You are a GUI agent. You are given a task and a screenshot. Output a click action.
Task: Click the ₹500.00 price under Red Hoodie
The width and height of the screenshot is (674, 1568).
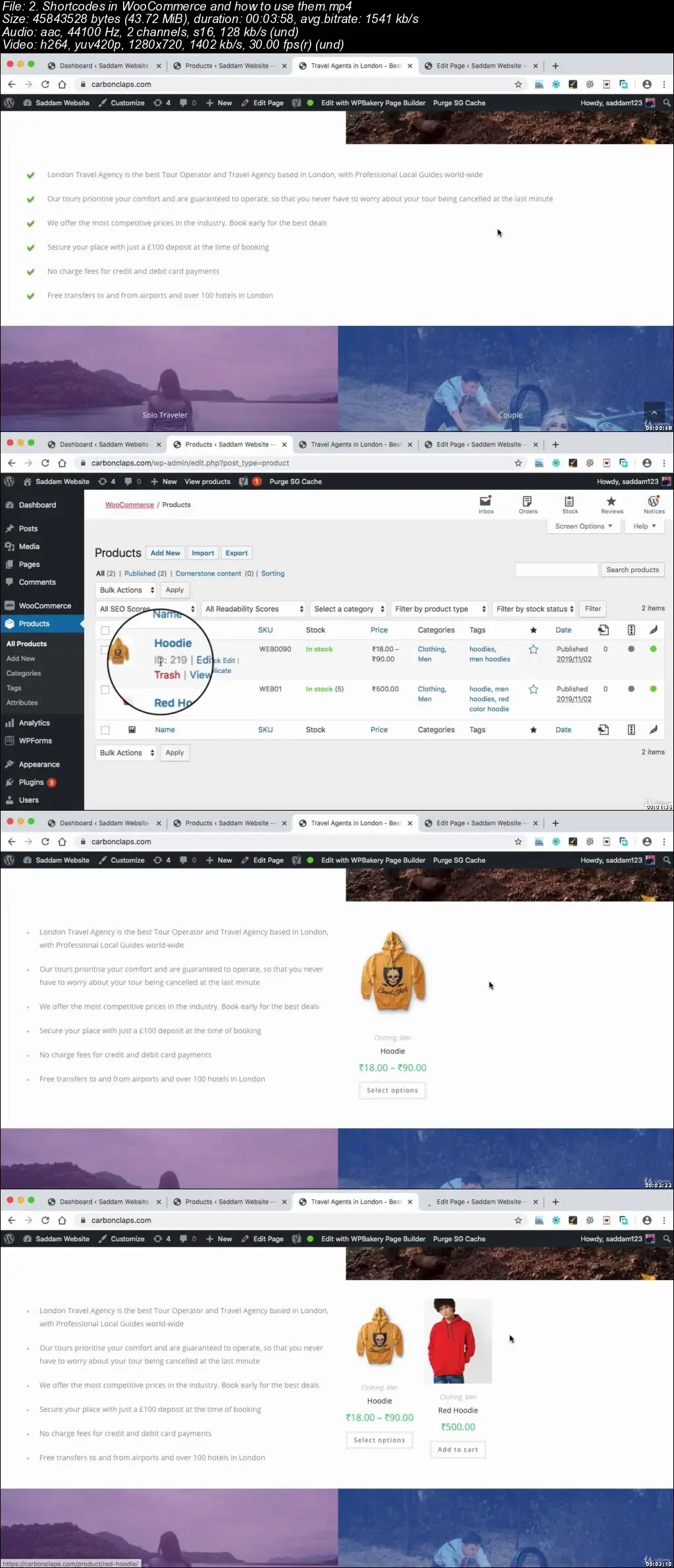click(458, 1426)
